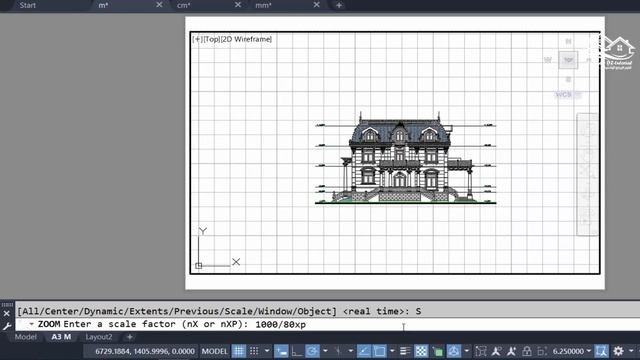Image resolution: width=640 pixels, height=360 pixels.
Task: Open command line customize wrench icon
Action: (7, 326)
